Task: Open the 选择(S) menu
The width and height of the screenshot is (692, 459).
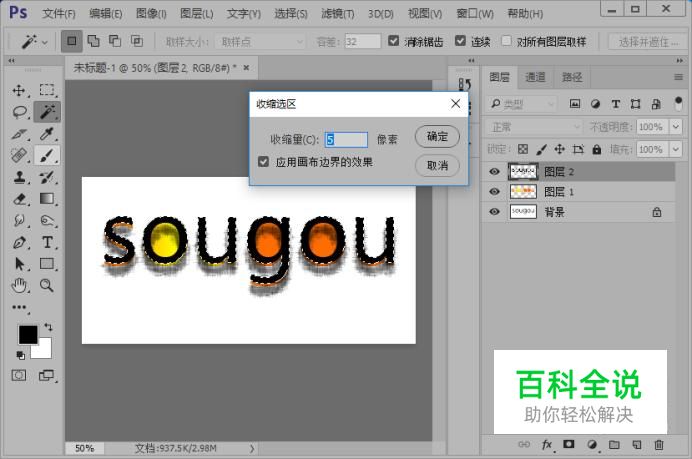Action: pos(290,14)
